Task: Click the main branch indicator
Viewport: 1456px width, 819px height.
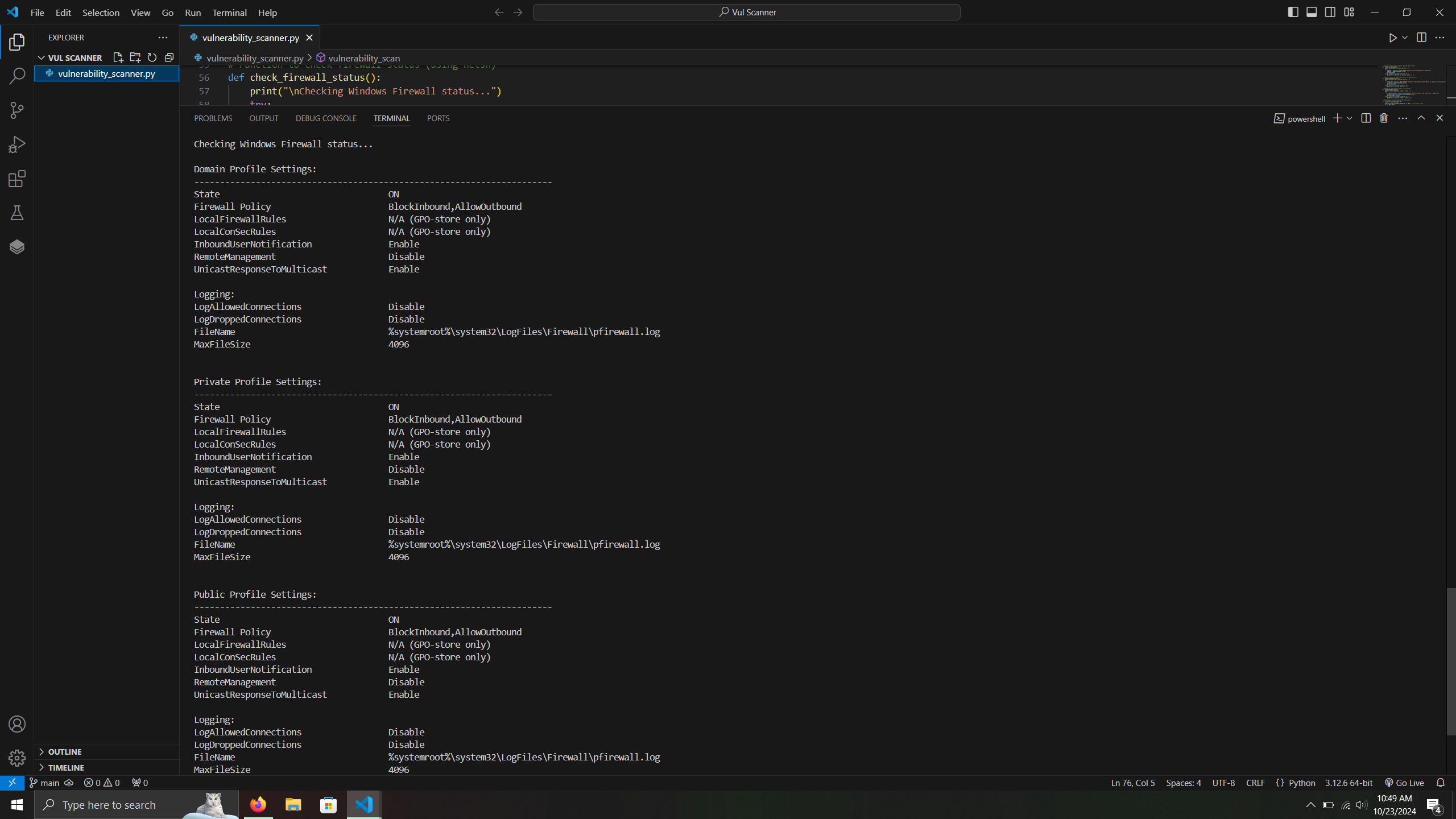Action: point(45,783)
